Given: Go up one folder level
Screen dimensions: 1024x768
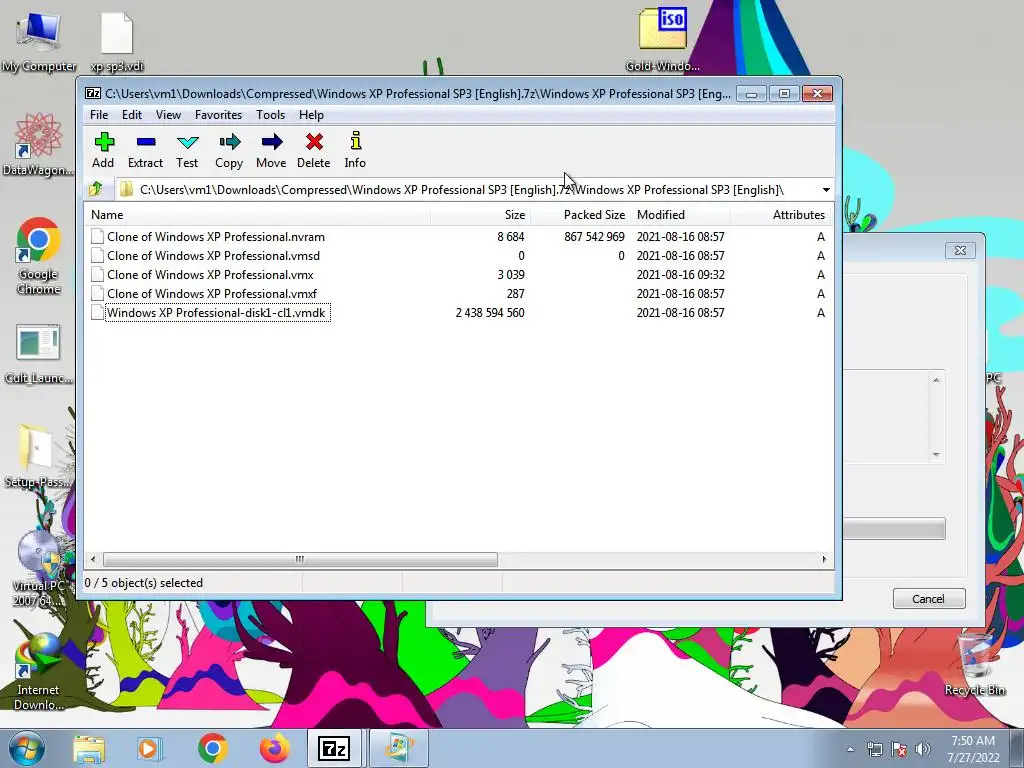Looking at the screenshot, I should coord(96,189).
